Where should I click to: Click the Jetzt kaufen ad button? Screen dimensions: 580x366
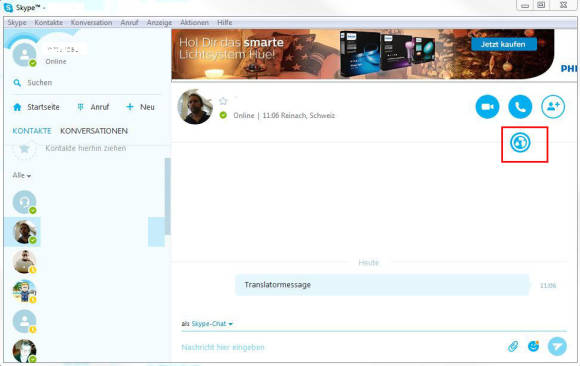[503, 44]
